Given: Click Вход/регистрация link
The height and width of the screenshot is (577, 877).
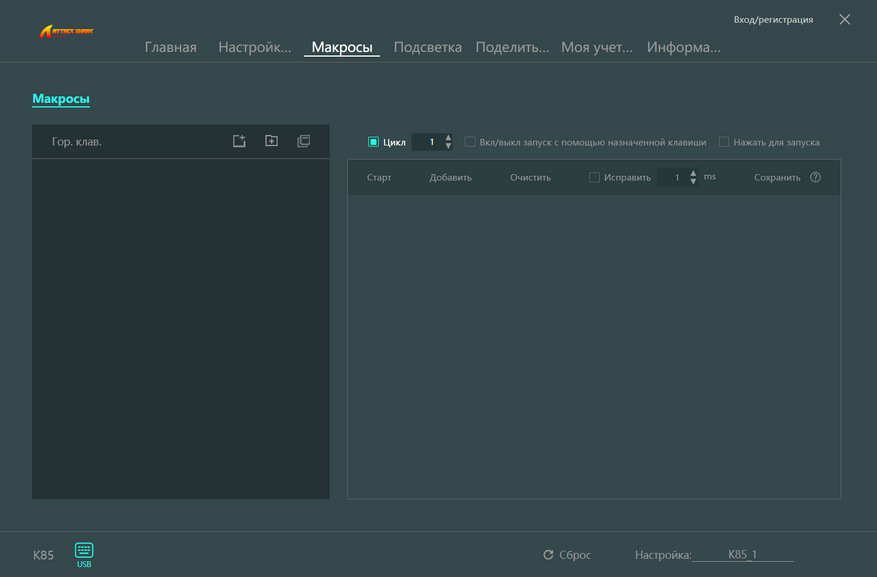Looking at the screenshot, I should click(774, 20).
